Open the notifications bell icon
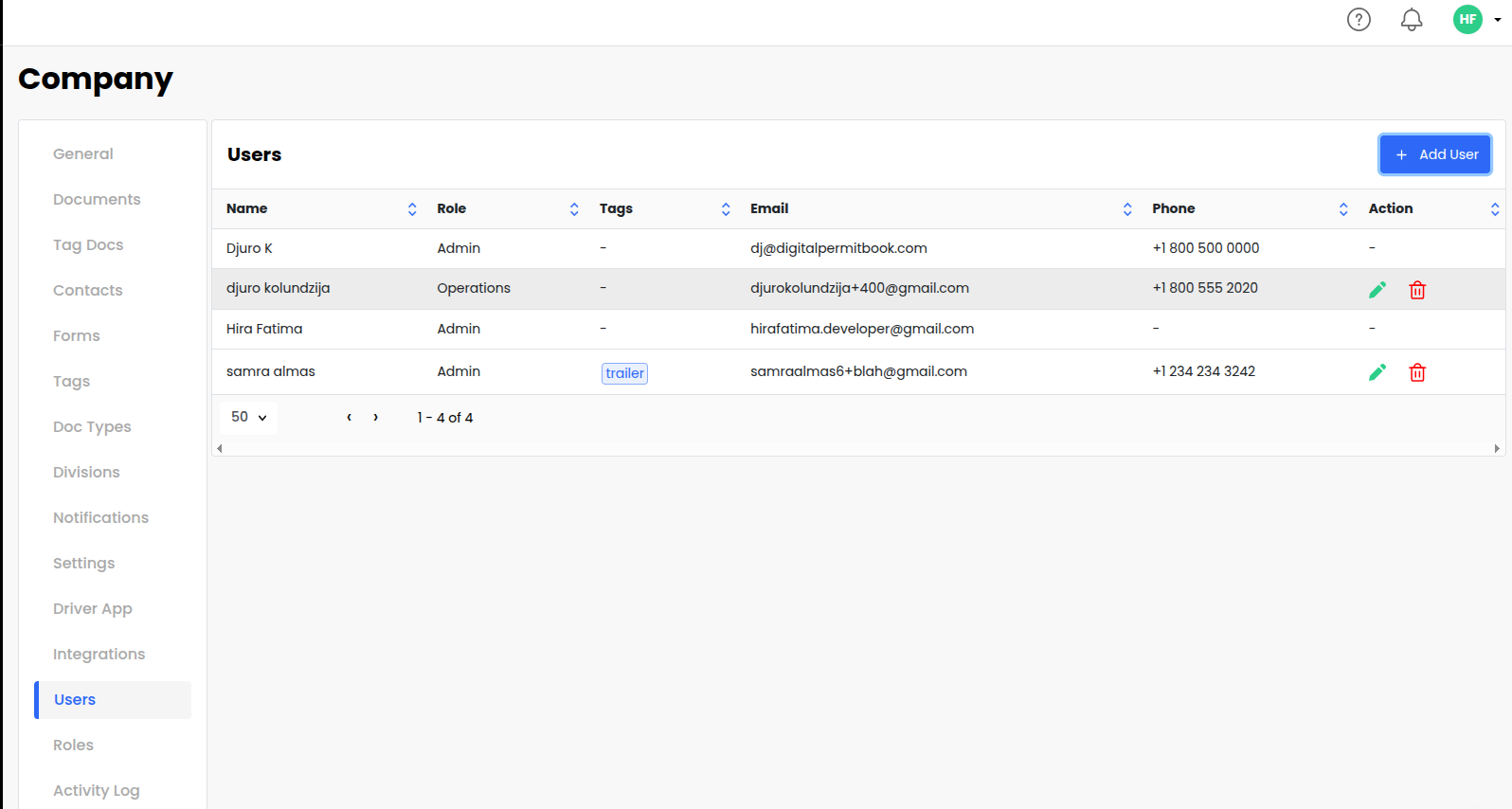1512x809 pixels. coord(1412,19)
